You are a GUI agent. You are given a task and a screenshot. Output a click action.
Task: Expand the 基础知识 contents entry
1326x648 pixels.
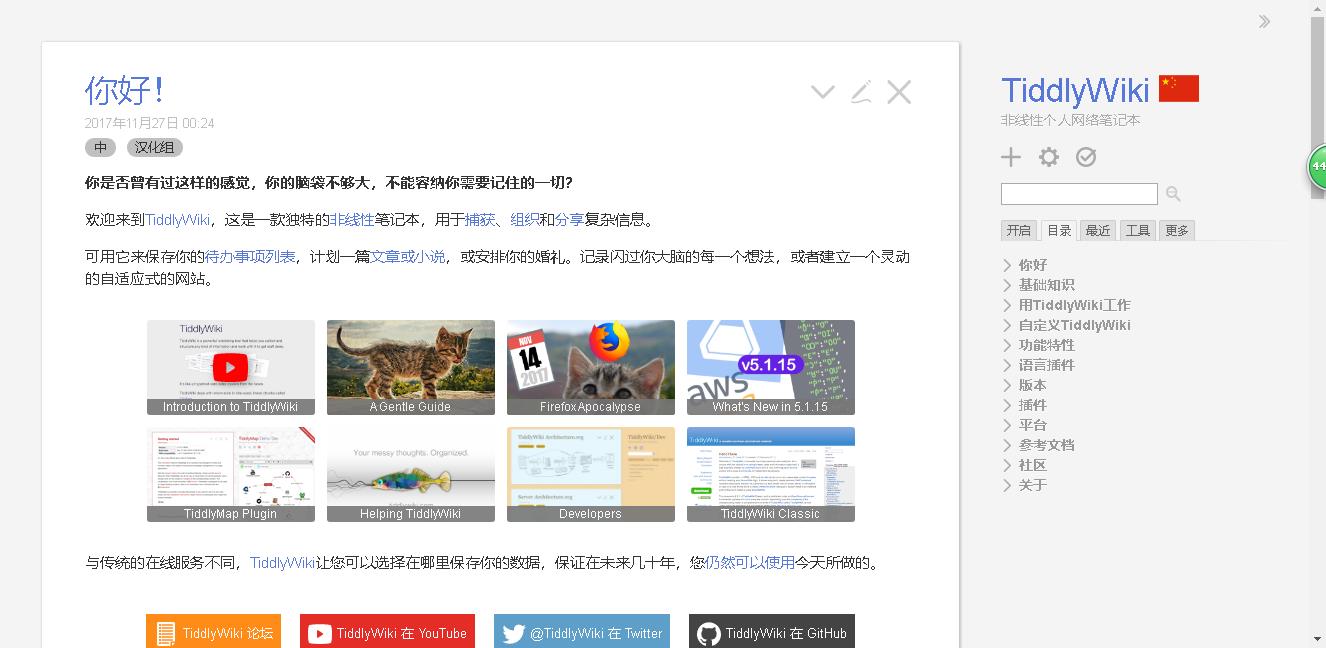(1008, 285)
